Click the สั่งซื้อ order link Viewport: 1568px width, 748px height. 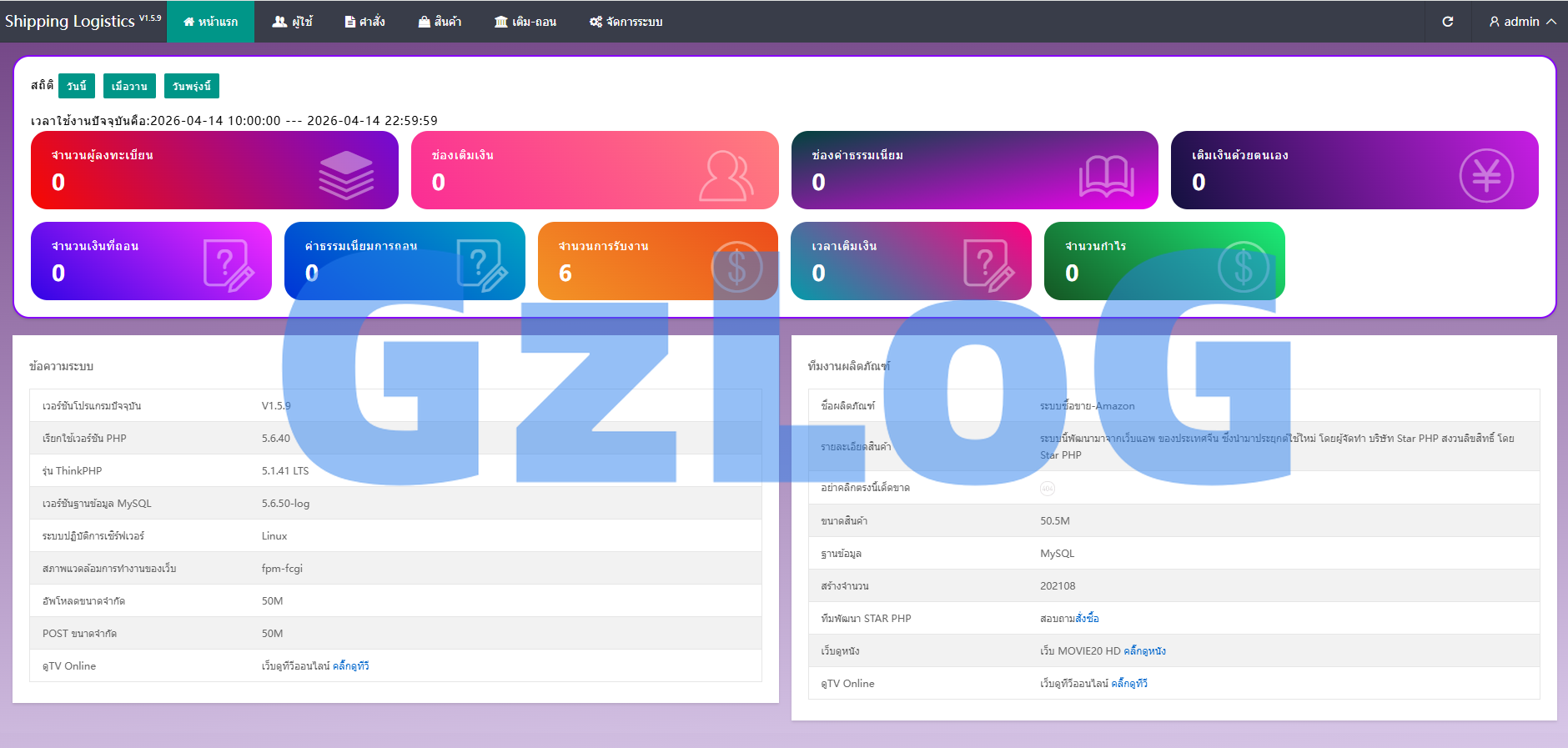1087,619
